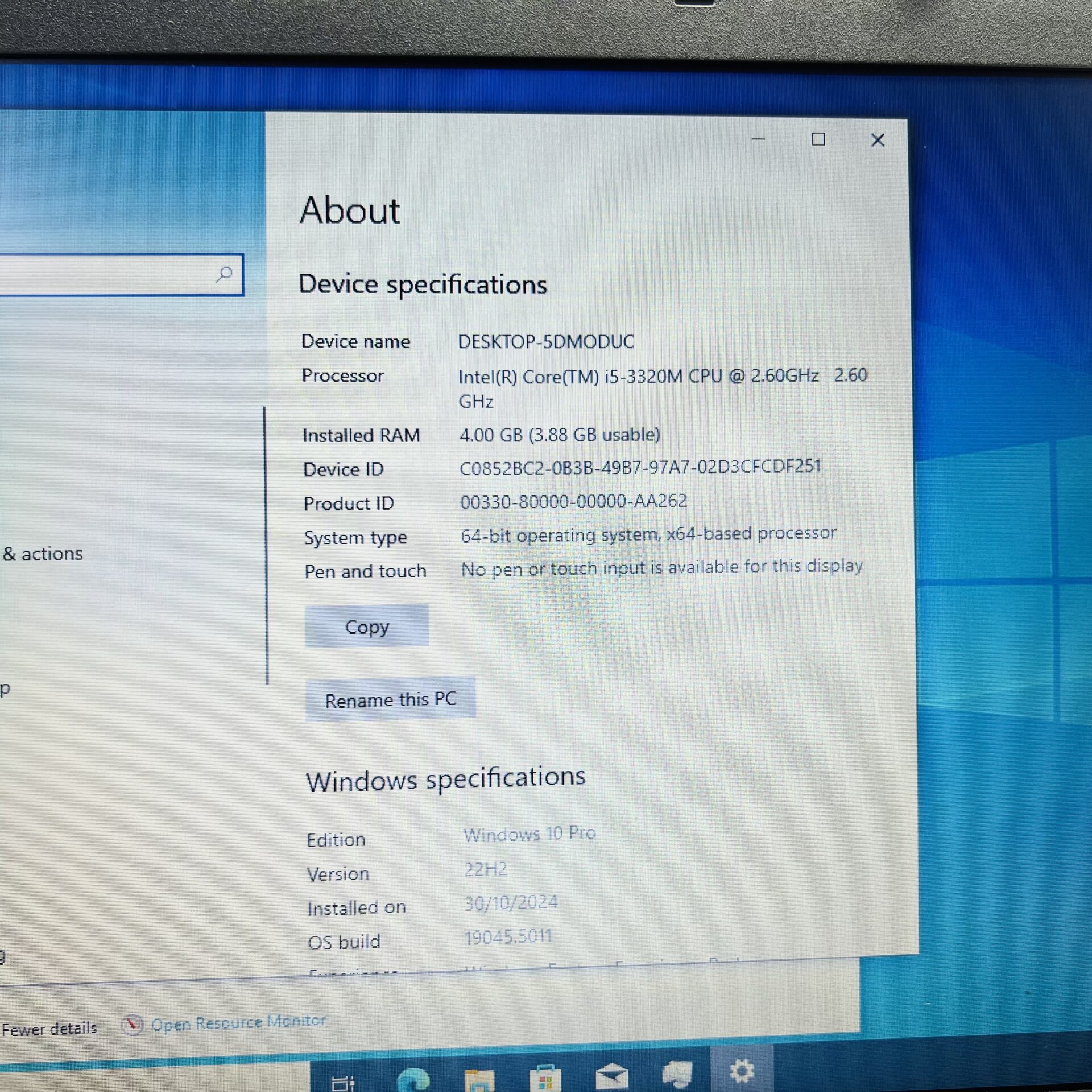This screenshot has width=1092, height=1092.
Task: Maximize the Settings window
Action: [818, 139]
